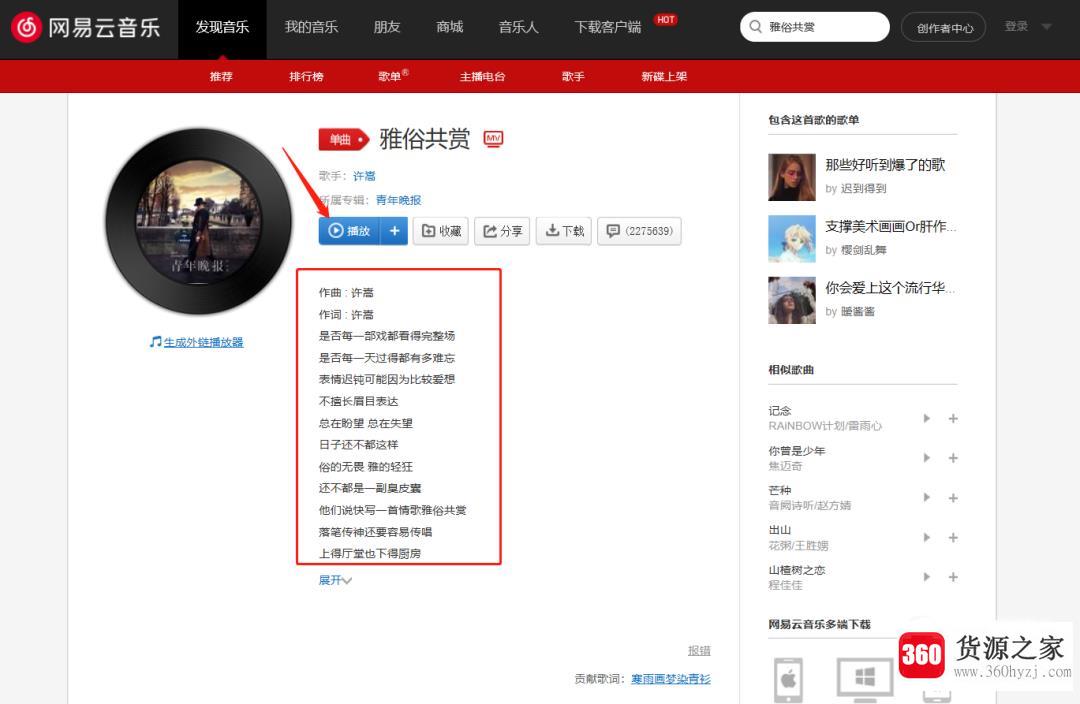Select the 排行榜 submenu item
Image resolution: width=1080 pixels, height=704 pixels.
[307, 76]
